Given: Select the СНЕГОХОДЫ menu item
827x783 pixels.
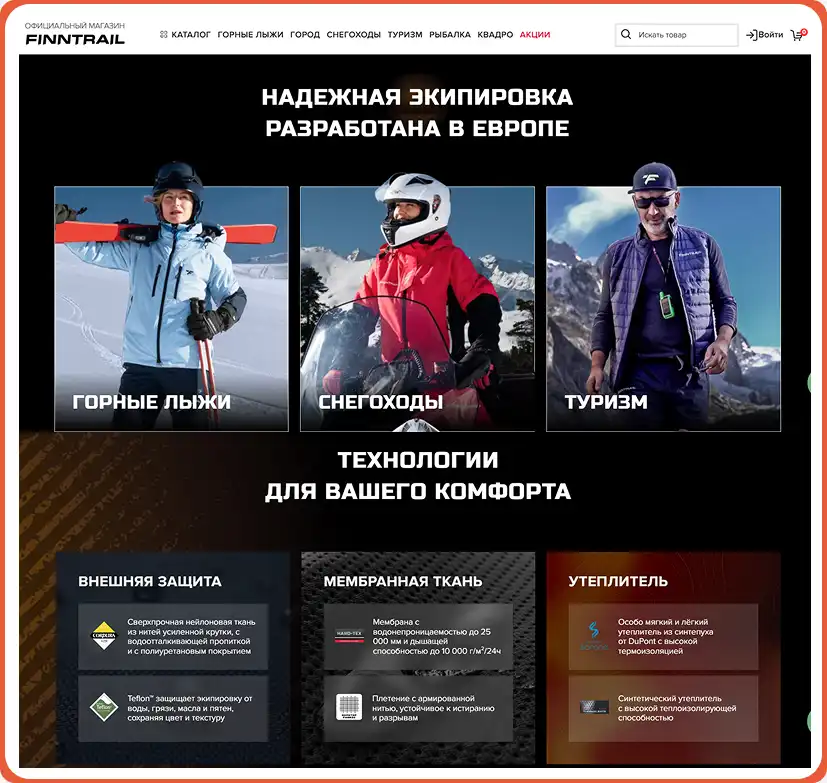Looking at the screenshot, I should [x=351, y=34].
